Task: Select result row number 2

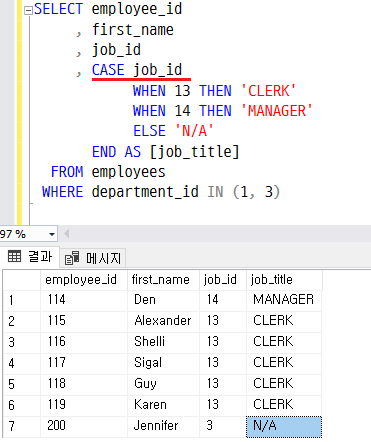Action: (x=22, y=321)
